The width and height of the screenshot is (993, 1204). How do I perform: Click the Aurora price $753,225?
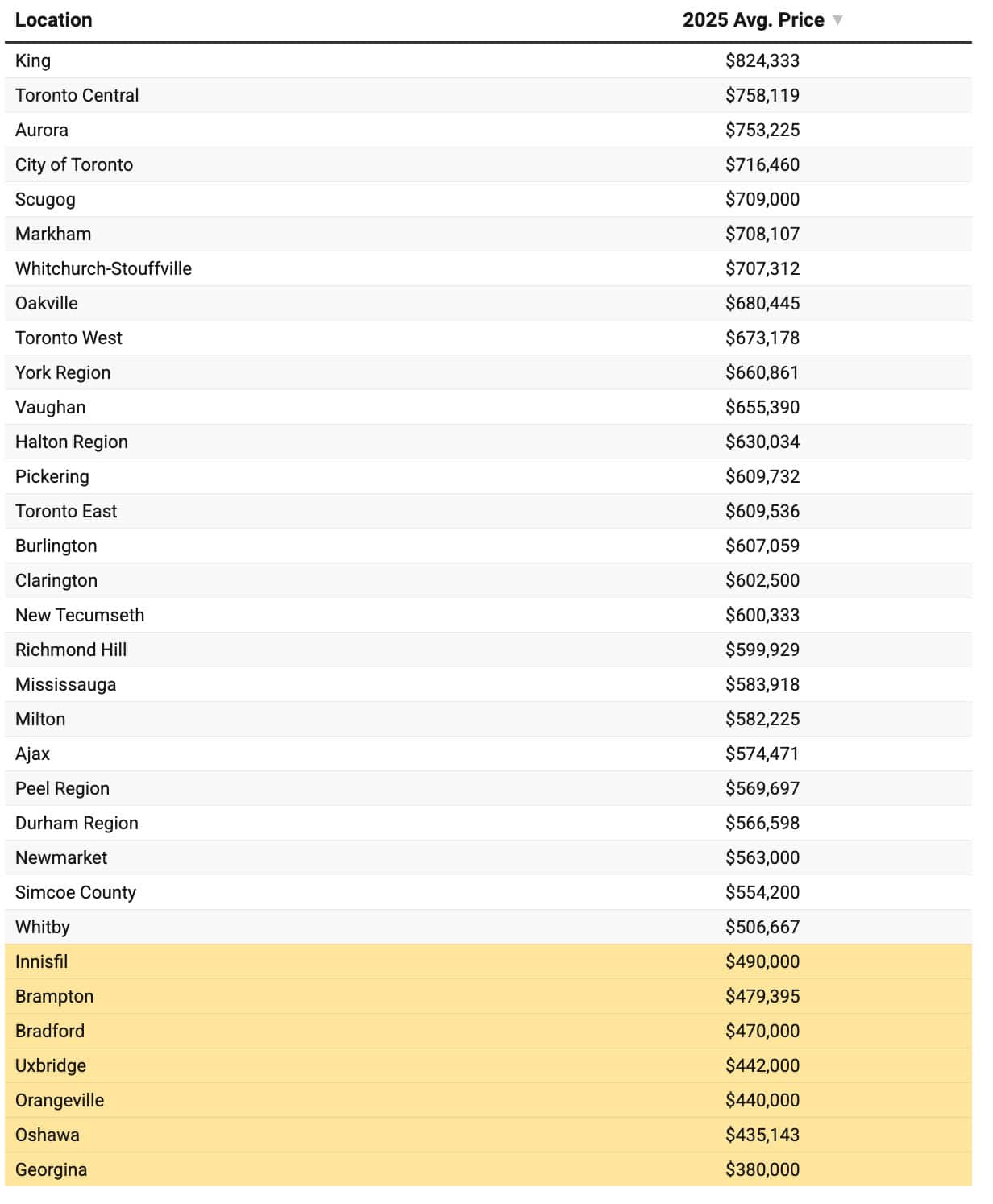762,130
